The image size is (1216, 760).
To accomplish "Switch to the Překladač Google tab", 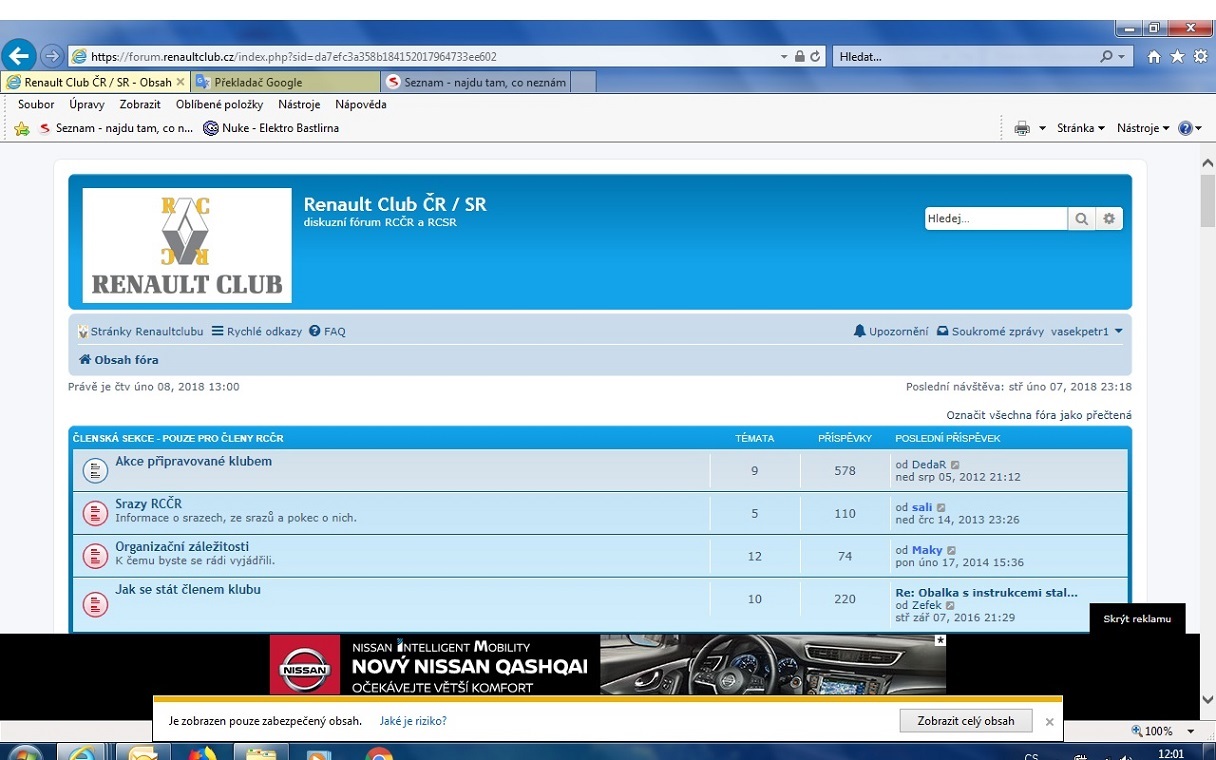I will (285, 82).
